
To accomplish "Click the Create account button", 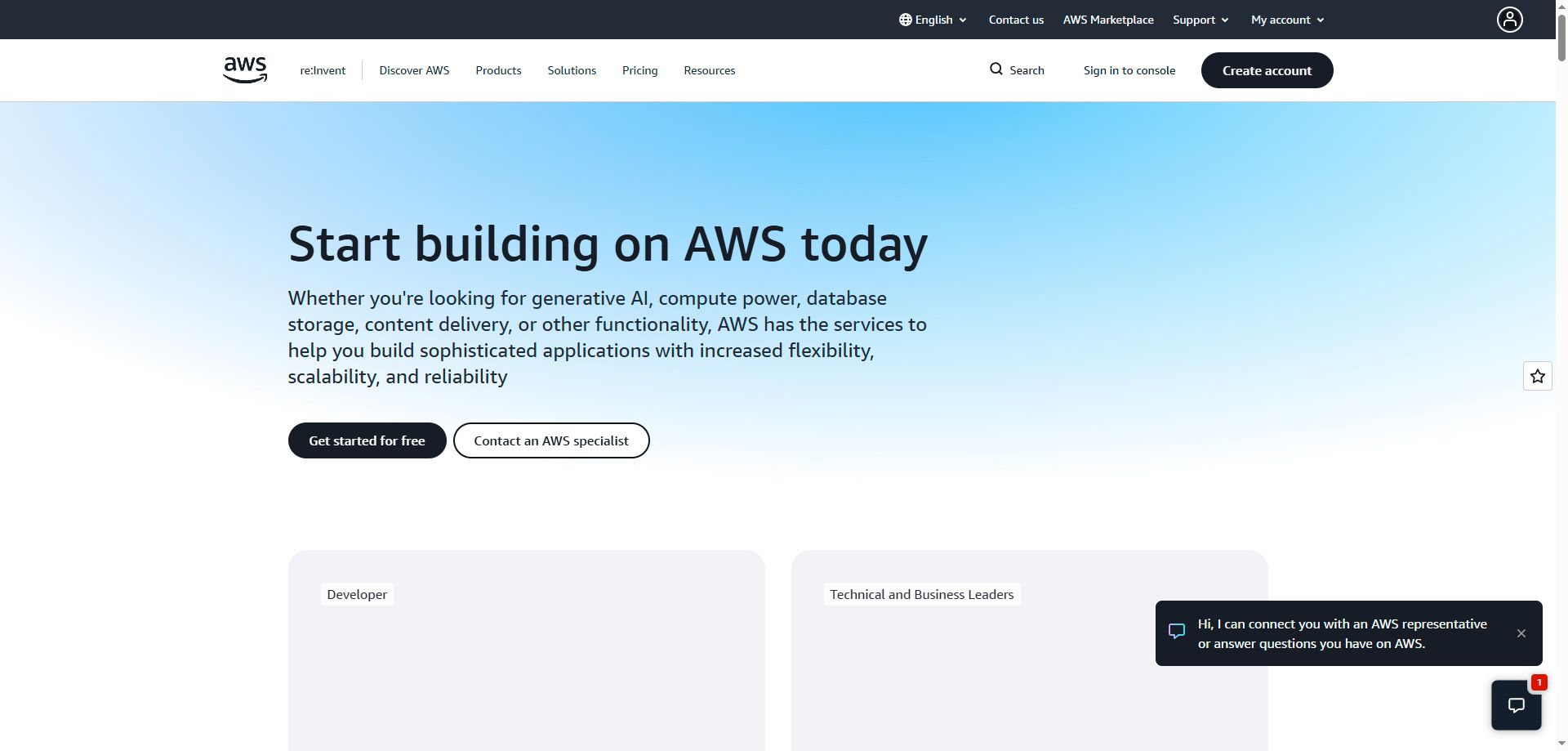I will [1267, 70].
